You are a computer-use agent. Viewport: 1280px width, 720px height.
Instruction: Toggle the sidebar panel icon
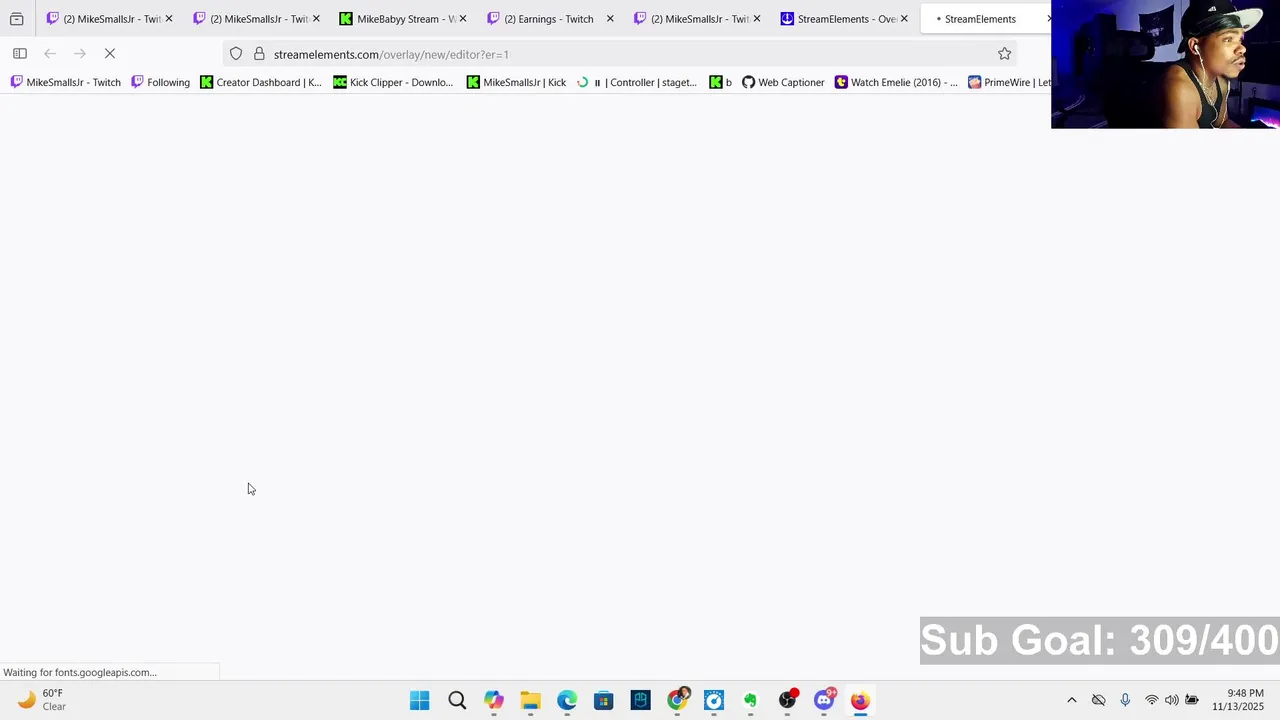(x=20, y=54)
